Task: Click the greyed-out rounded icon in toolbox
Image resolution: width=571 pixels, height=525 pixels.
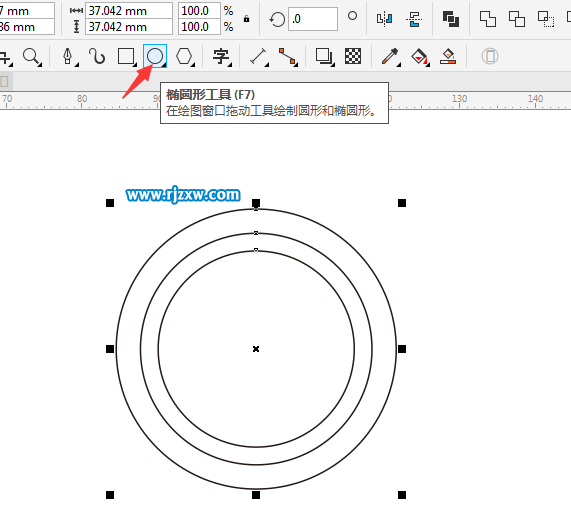Action: pos(490,56)
